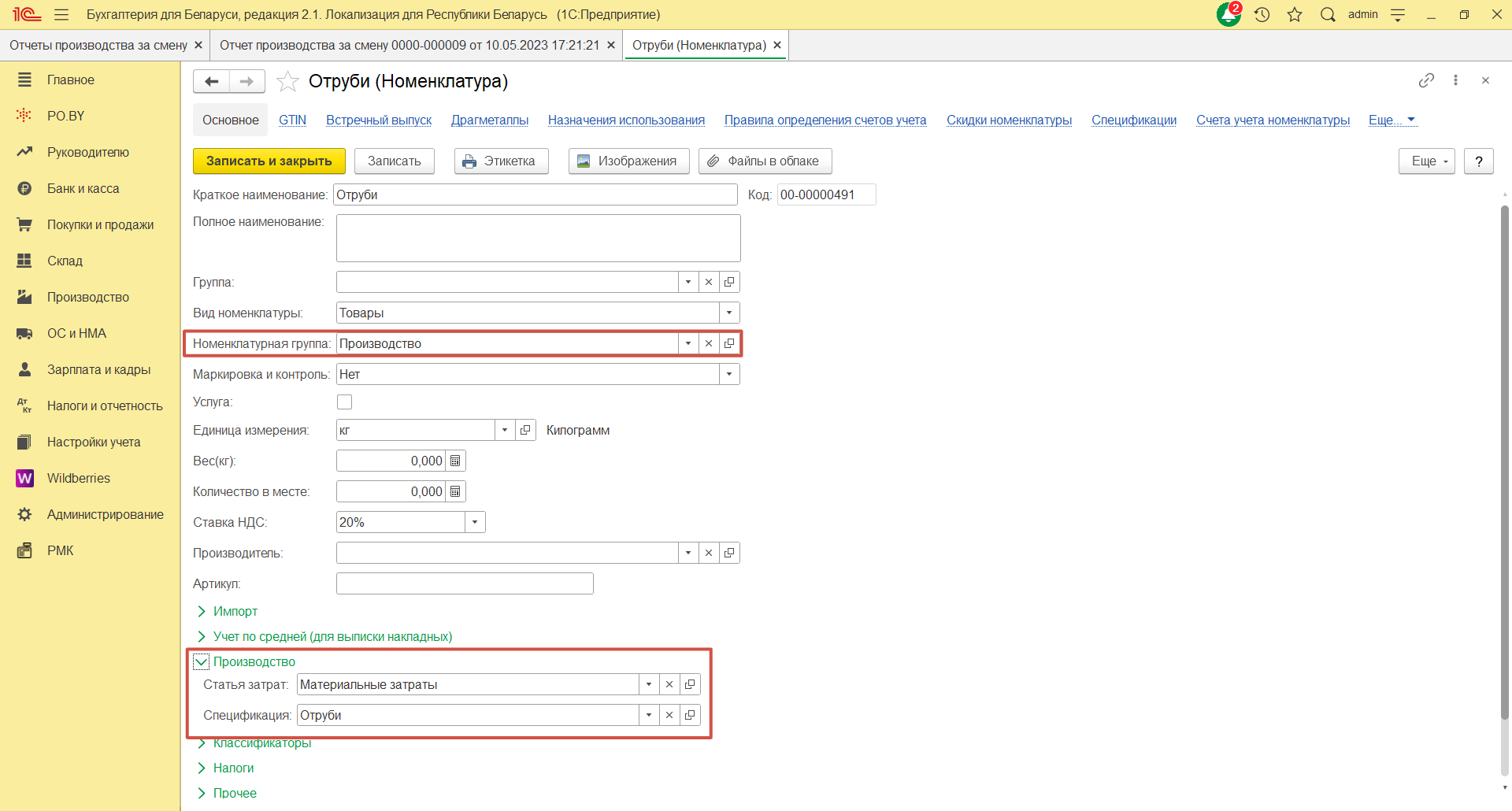
Task: Switch to Отчеты производства за смену tab
Action: (98, 46)
